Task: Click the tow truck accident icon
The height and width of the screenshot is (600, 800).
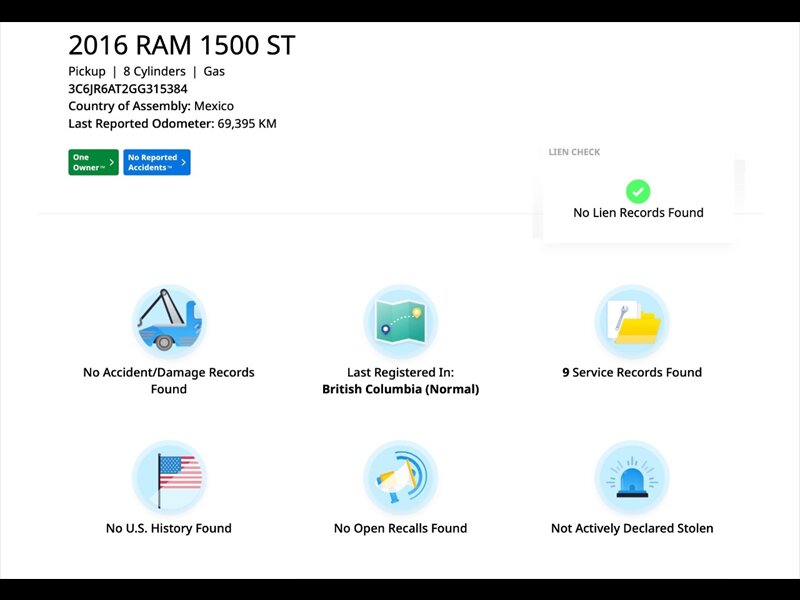Action: (168, 322)
